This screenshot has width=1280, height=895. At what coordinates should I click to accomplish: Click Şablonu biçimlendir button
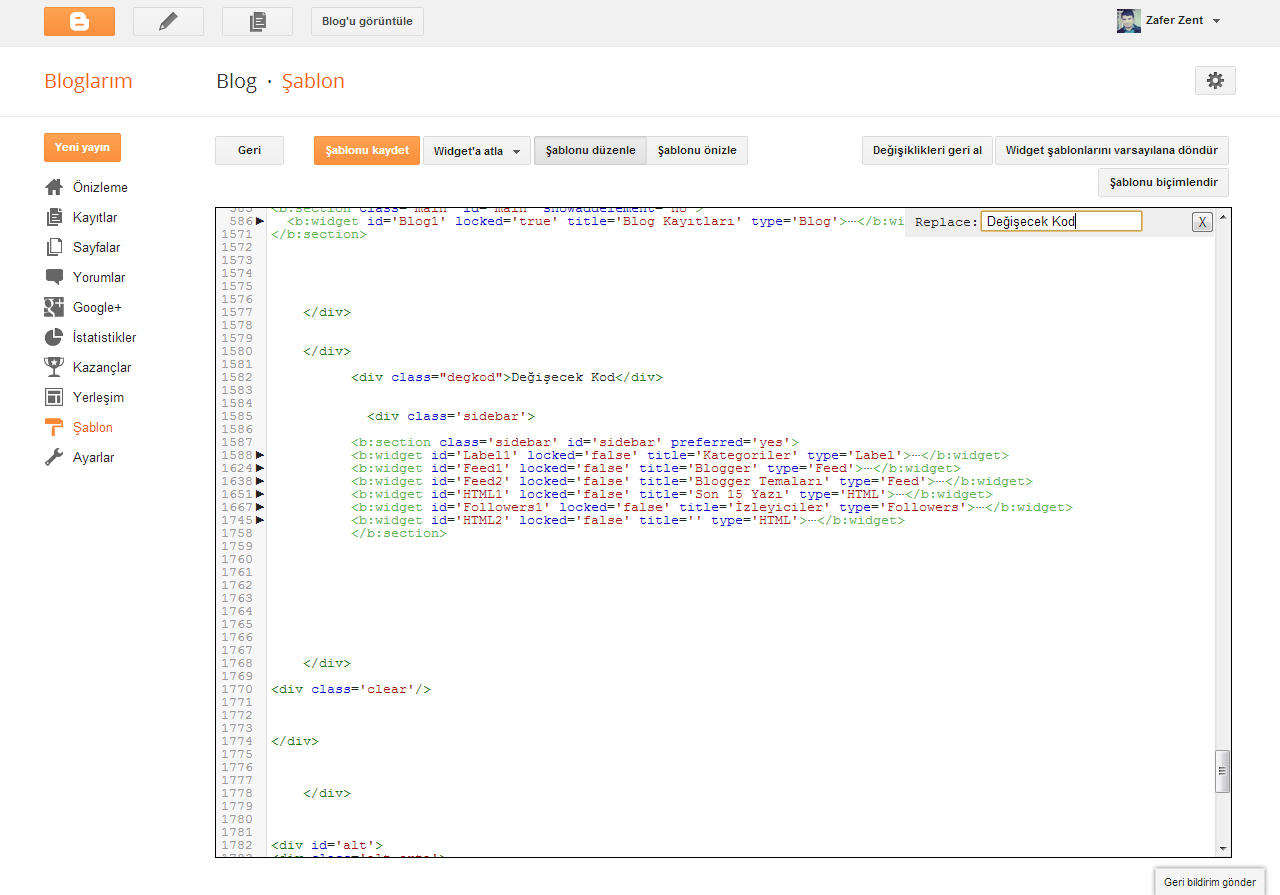tap(1164, 183)
